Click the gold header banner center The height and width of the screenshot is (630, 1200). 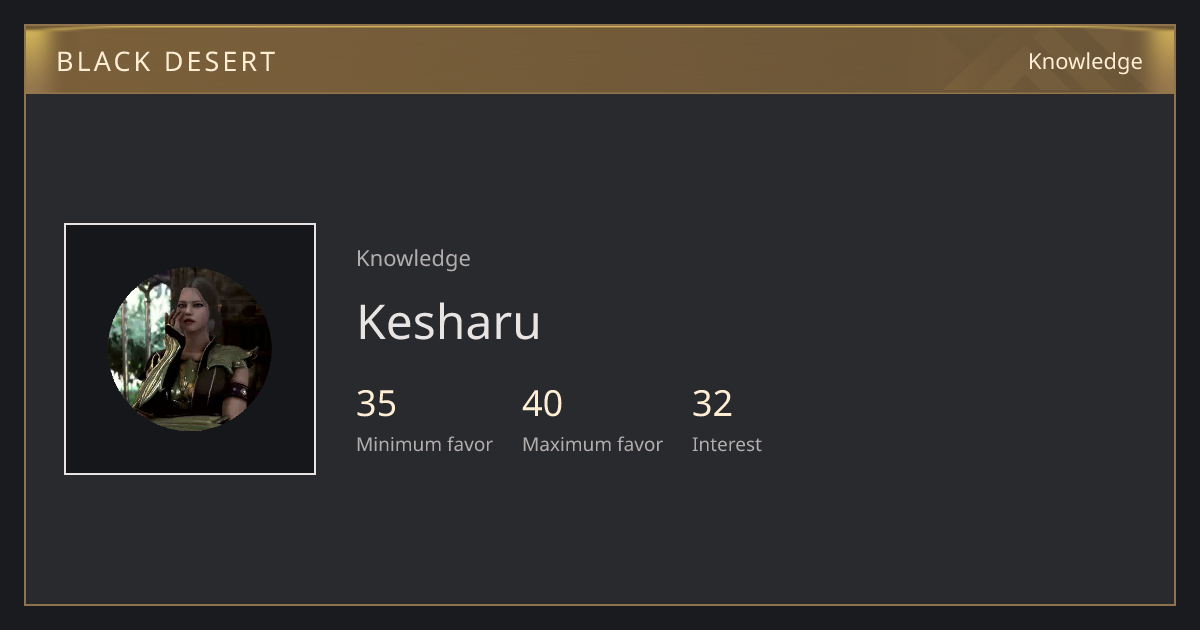pos(600,60)
